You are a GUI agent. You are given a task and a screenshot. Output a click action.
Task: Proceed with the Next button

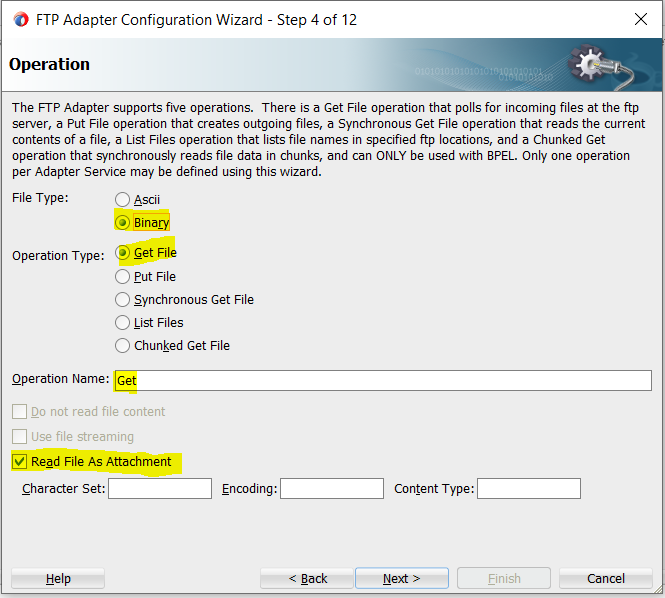pos(401,578)
